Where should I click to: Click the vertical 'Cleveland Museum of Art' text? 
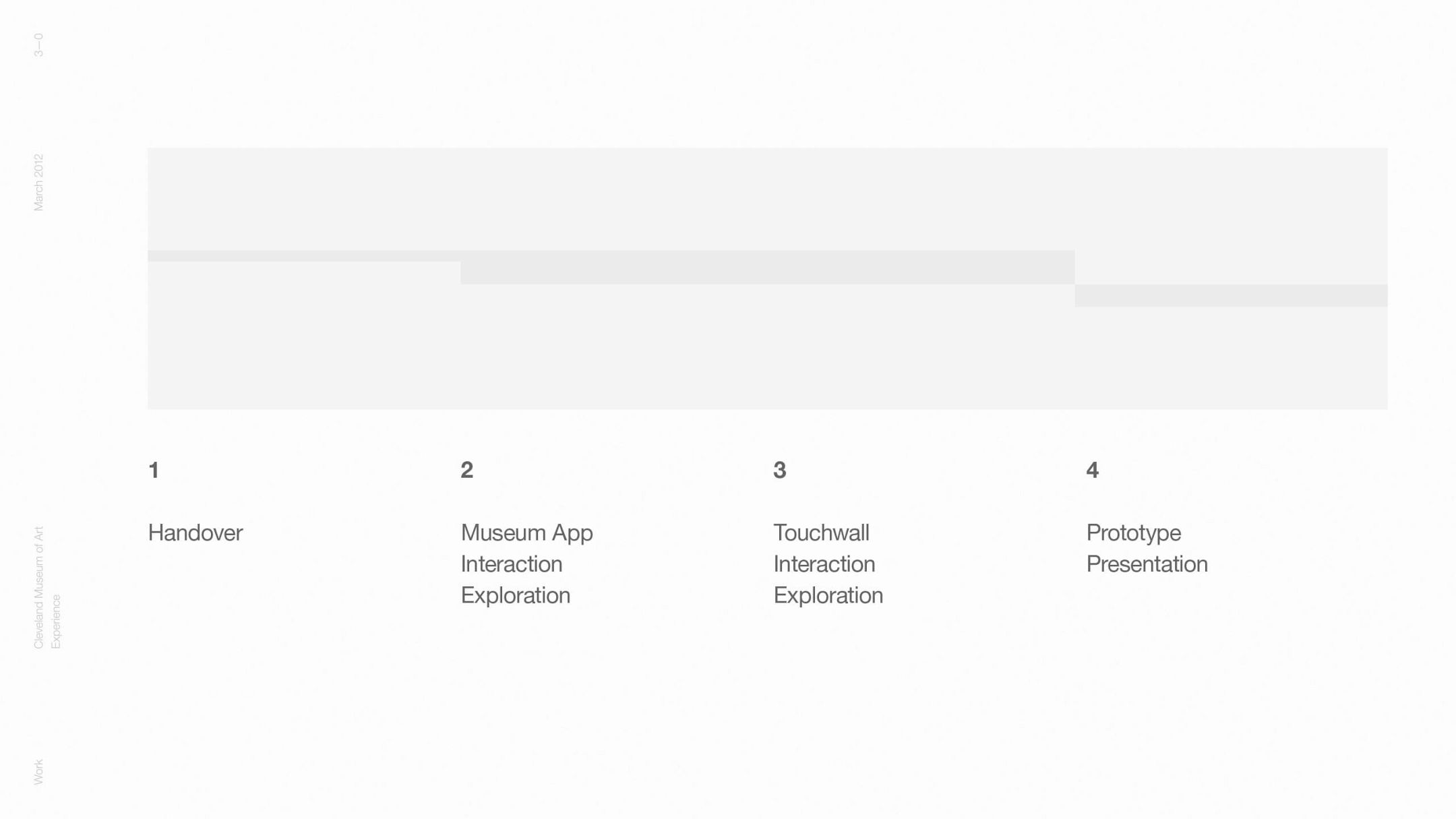38,587
